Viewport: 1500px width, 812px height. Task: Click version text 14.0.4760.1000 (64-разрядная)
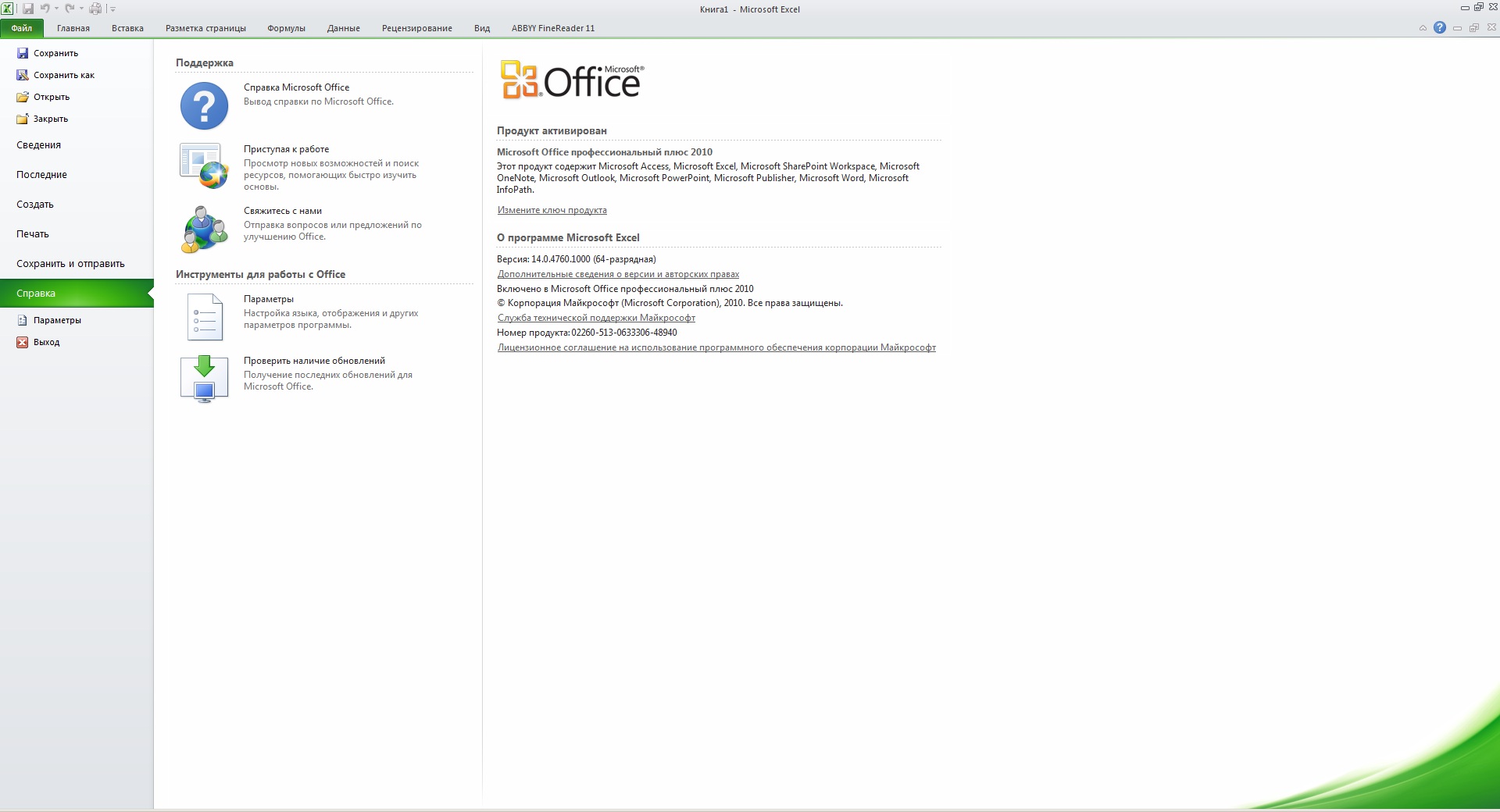(594, 259)
